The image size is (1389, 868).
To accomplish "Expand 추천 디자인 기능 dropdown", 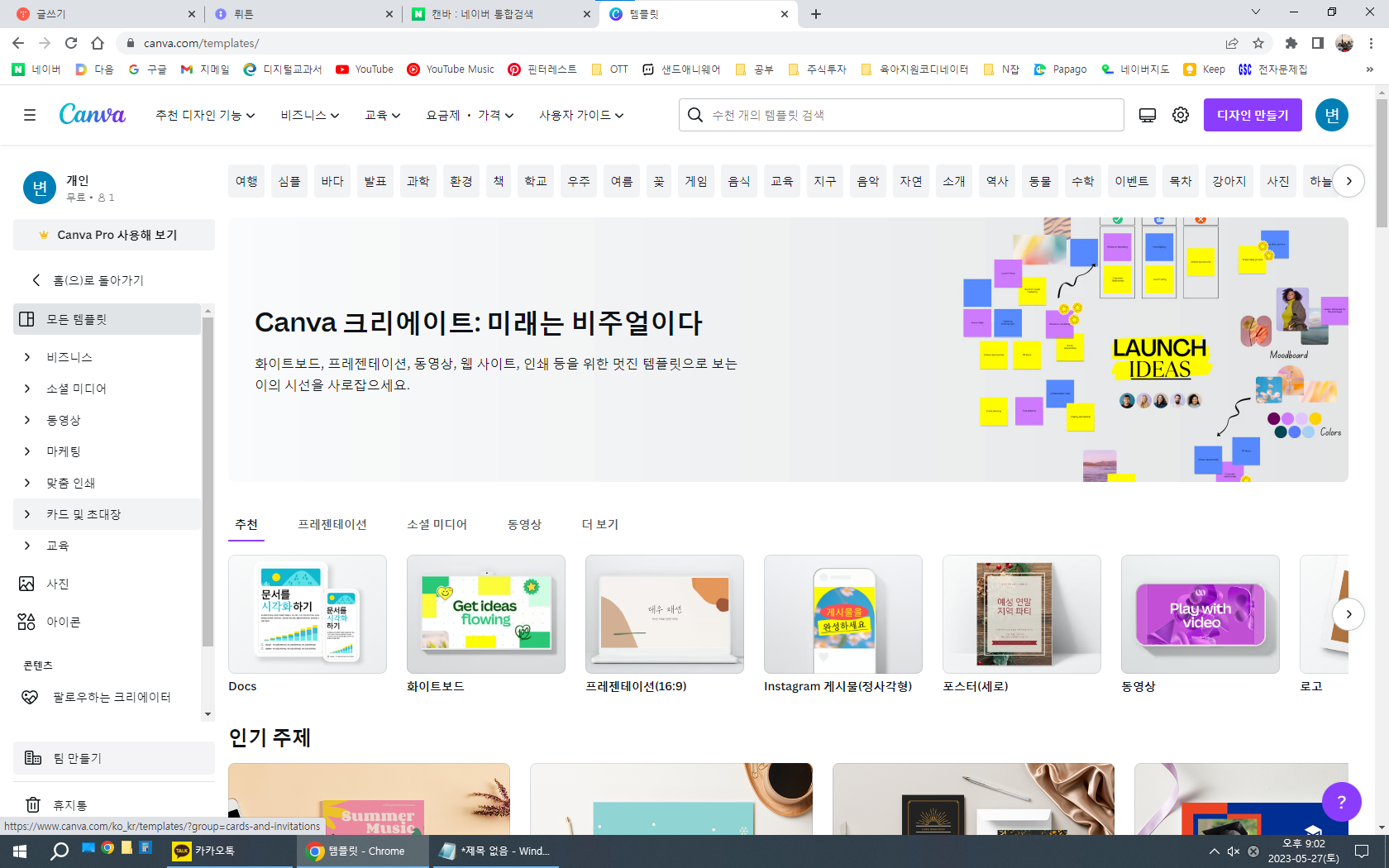I will tap(205, 115).
